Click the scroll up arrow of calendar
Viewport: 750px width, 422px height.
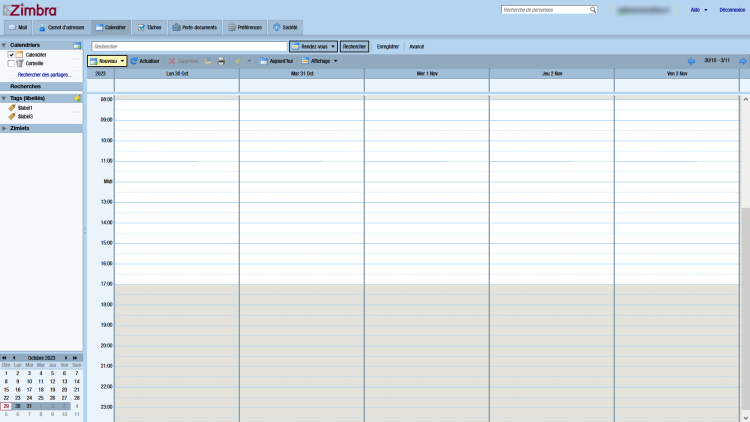click(x=745, y=99)
